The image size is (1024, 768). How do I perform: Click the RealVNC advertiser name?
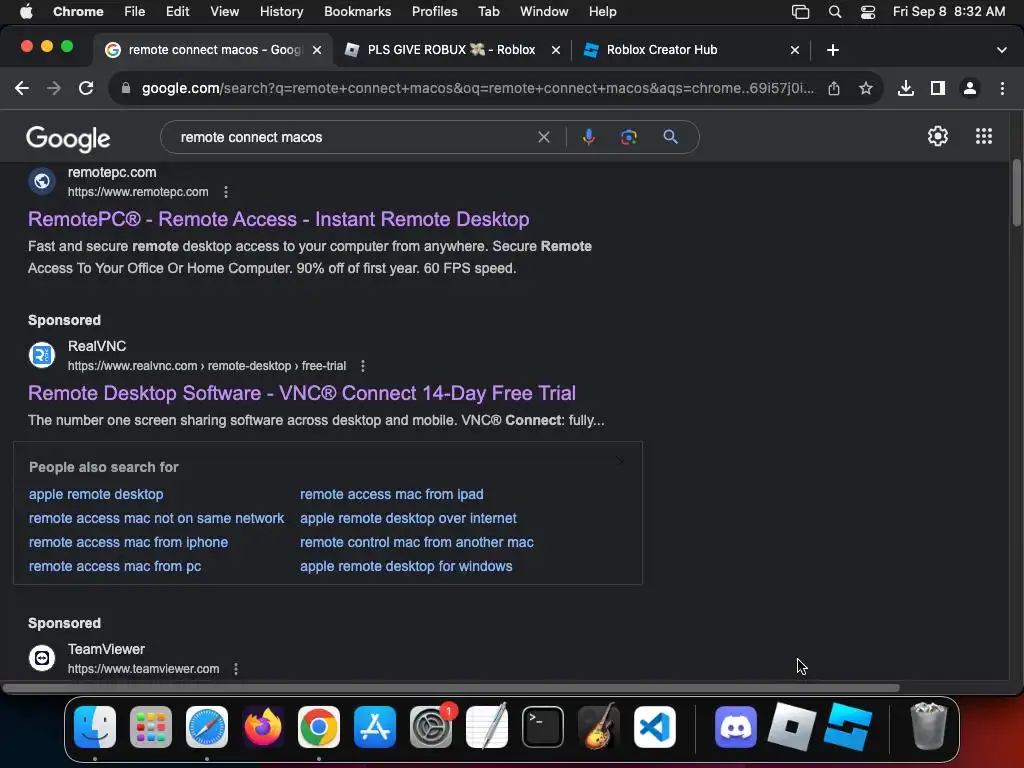coord(97,346)
